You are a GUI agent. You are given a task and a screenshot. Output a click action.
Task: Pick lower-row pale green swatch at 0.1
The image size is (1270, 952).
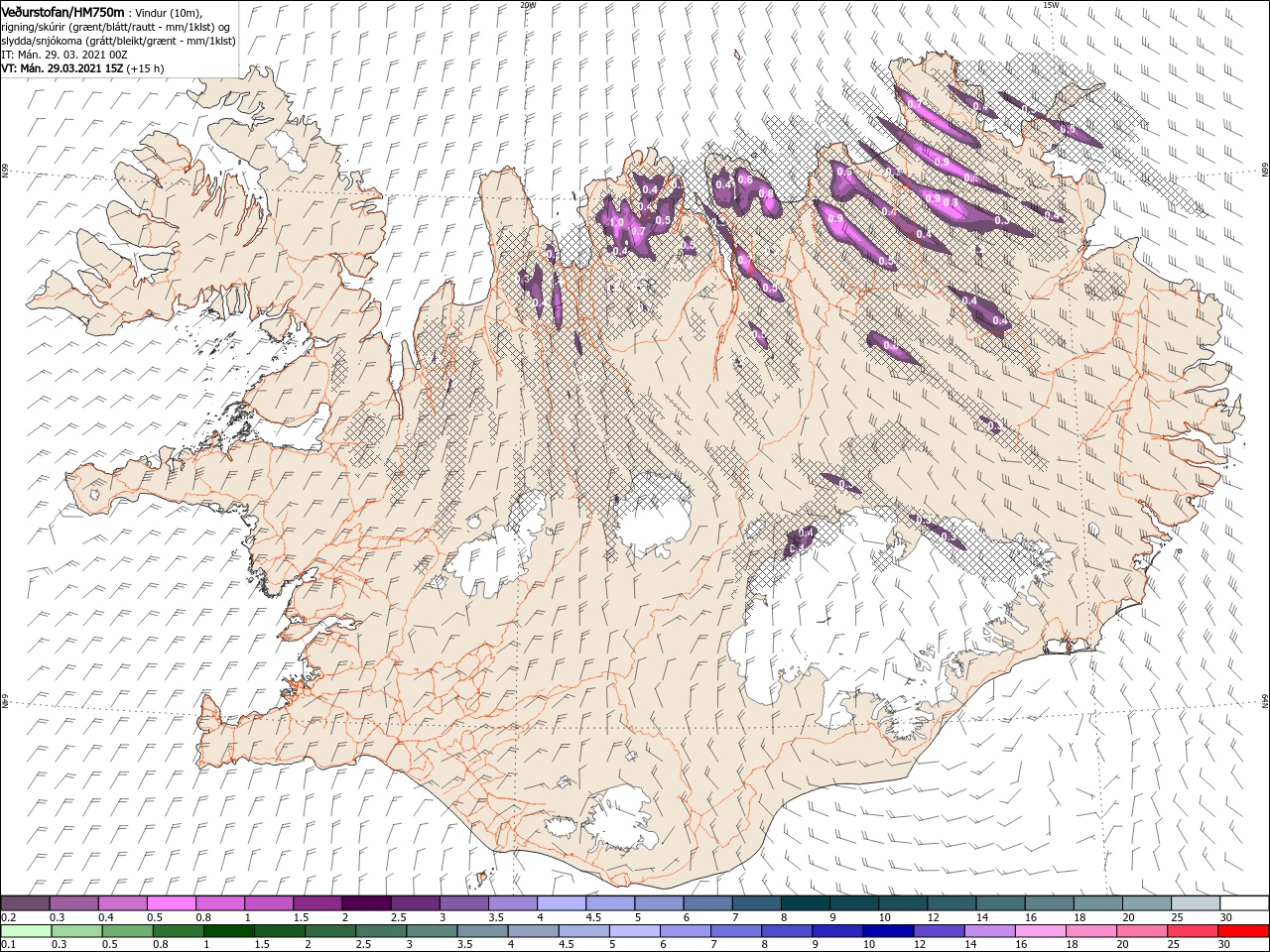tap(25, 931)
